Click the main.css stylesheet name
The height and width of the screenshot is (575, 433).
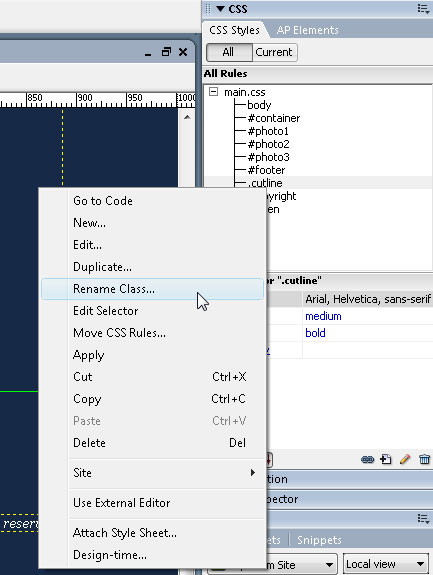(245, 92)
